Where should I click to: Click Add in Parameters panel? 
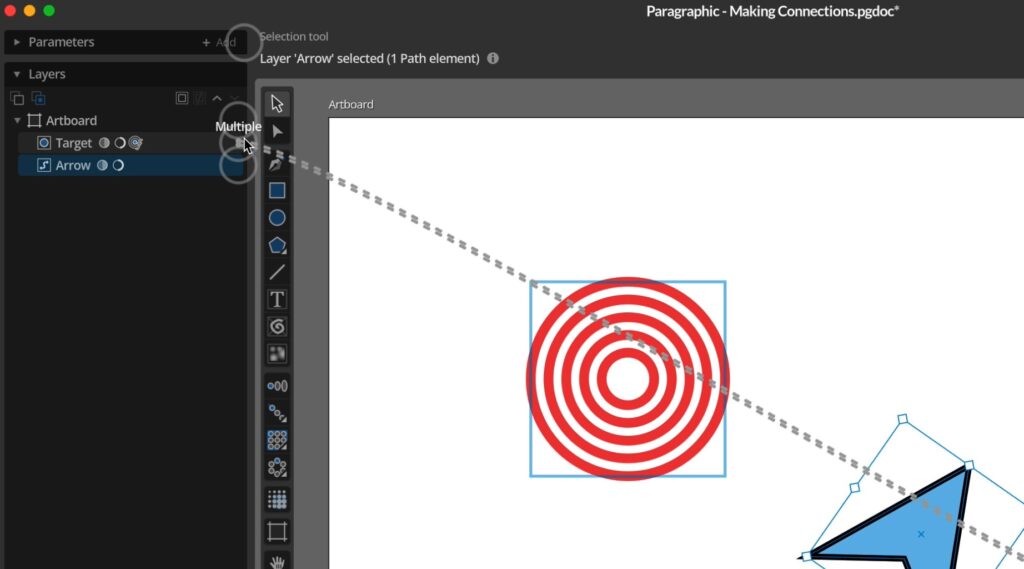click(219, 43)
